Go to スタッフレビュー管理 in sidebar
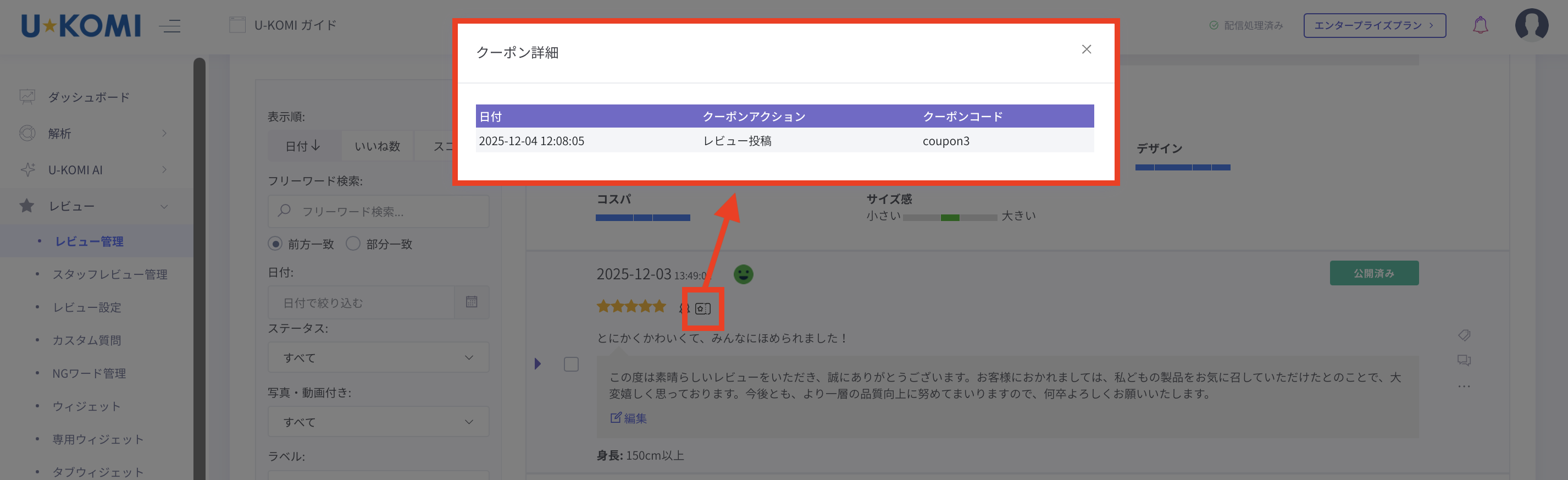1568x480 pixels. tap(109, 275)
